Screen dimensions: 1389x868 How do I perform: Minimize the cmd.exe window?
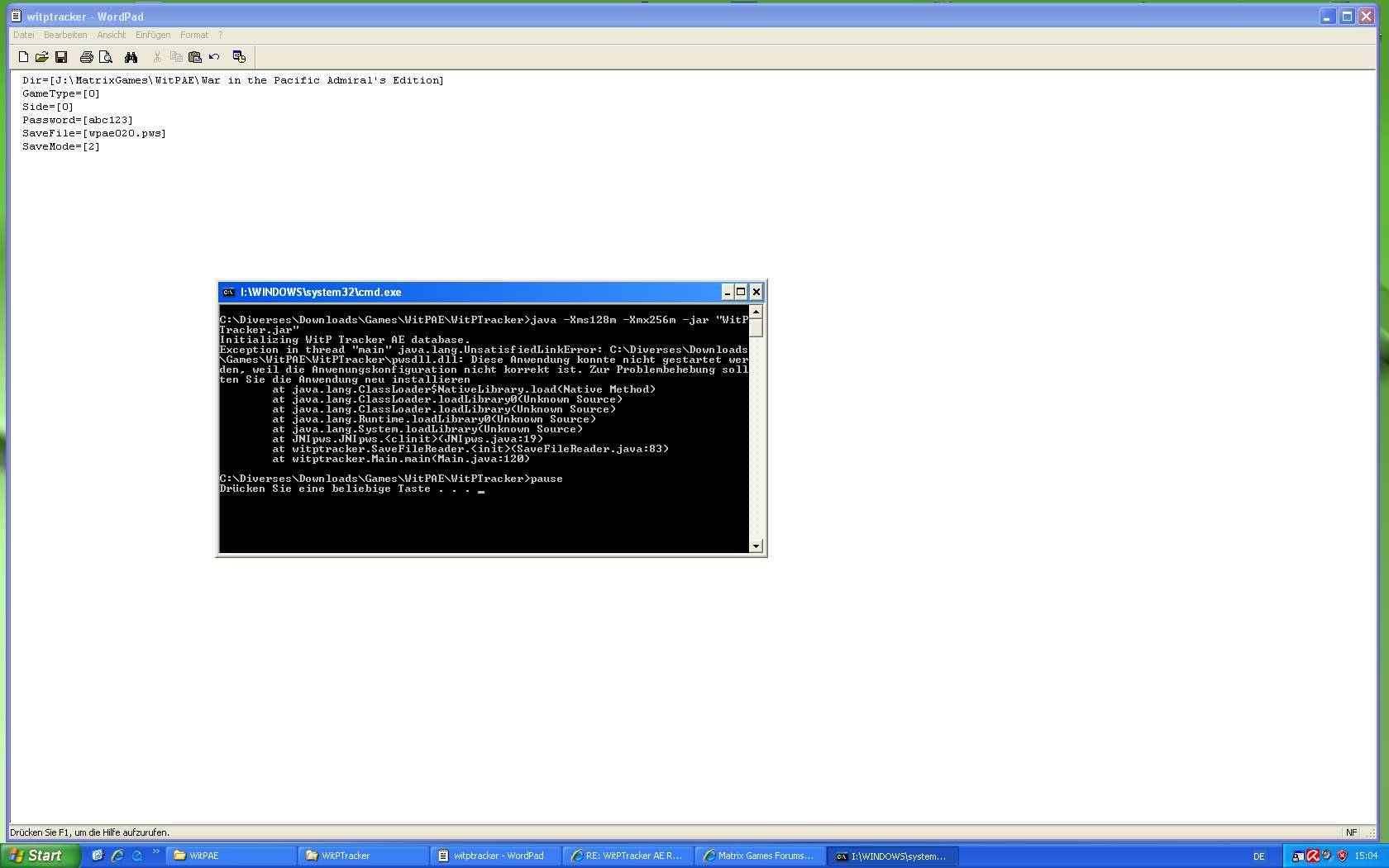(x=728, y=292)
